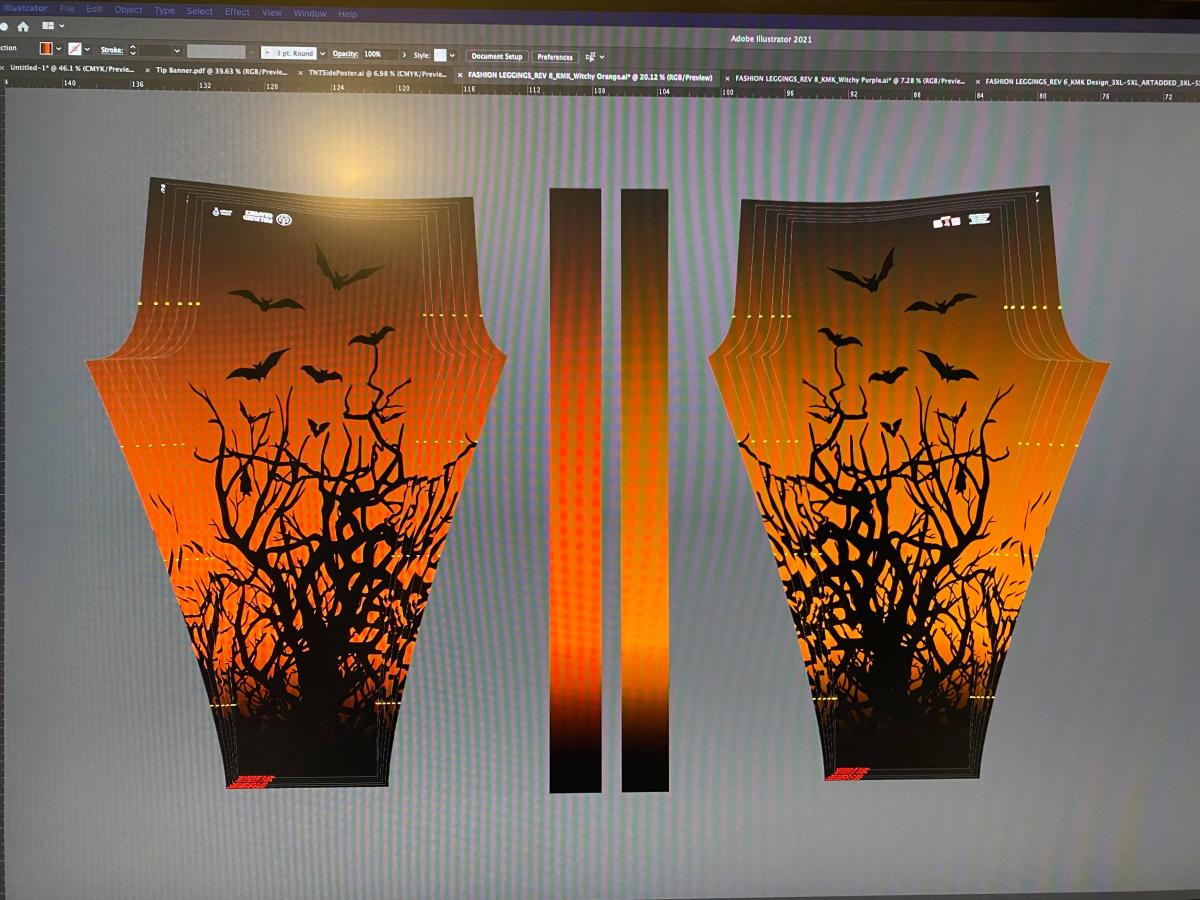Open the Style graphic style icon

click(439, 55)
